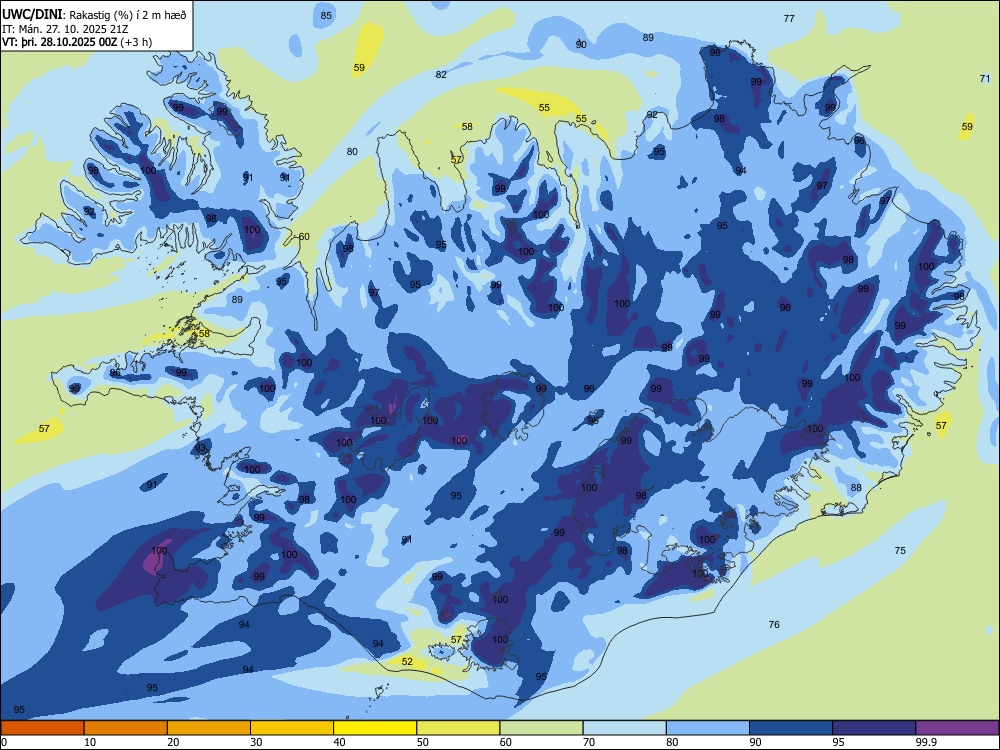This screenshot has width=1000, height=750.
Task: Click the legend label '50' on the color scale
Action: click(422, 742)
